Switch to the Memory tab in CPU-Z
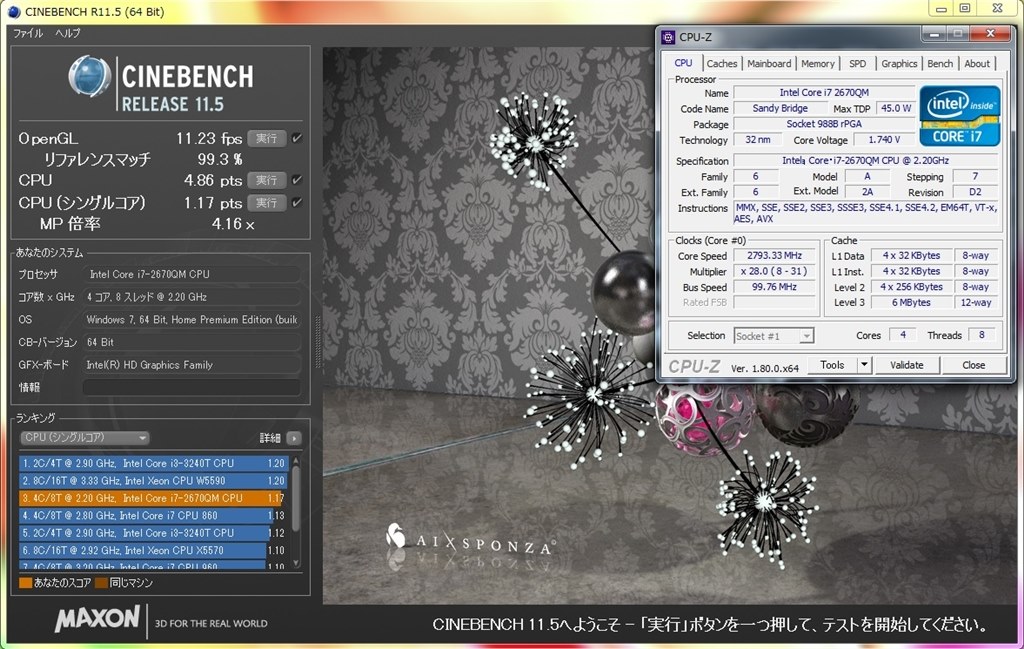Screen dimensions: 1024x649 point(818,63)
